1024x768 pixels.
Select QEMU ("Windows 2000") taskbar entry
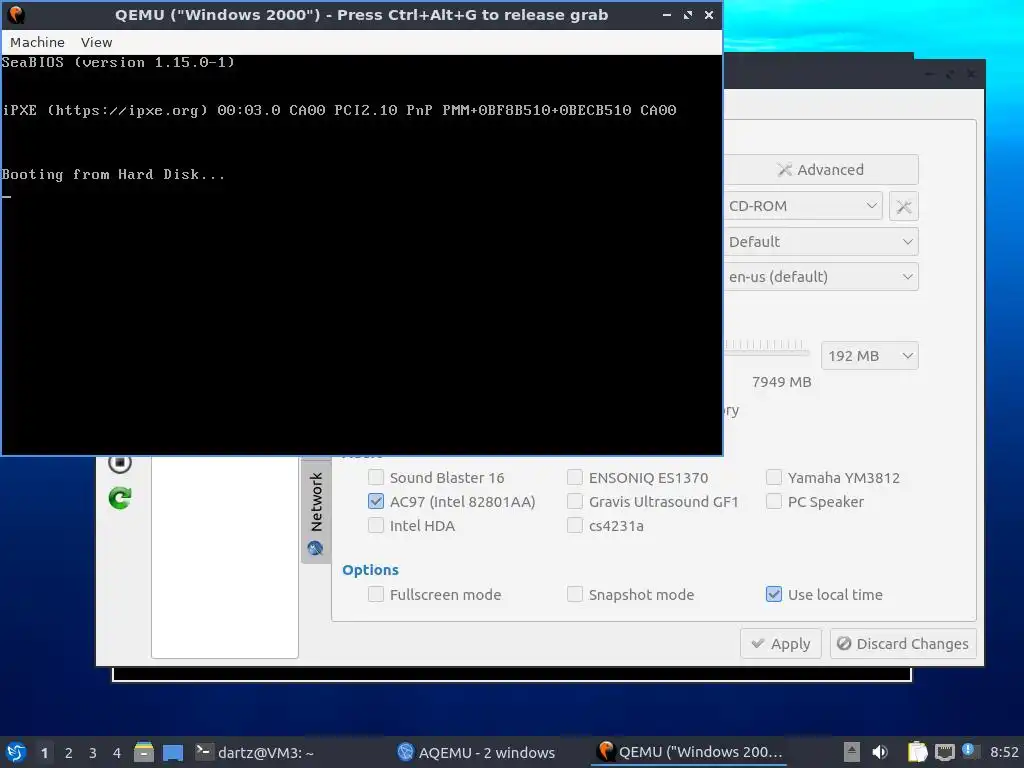[690, 752]
